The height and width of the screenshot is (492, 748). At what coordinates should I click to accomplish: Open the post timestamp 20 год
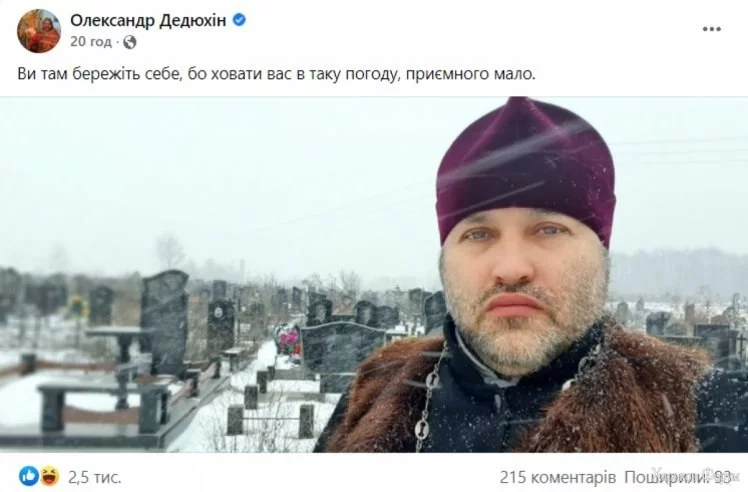[x=90, y=42]
